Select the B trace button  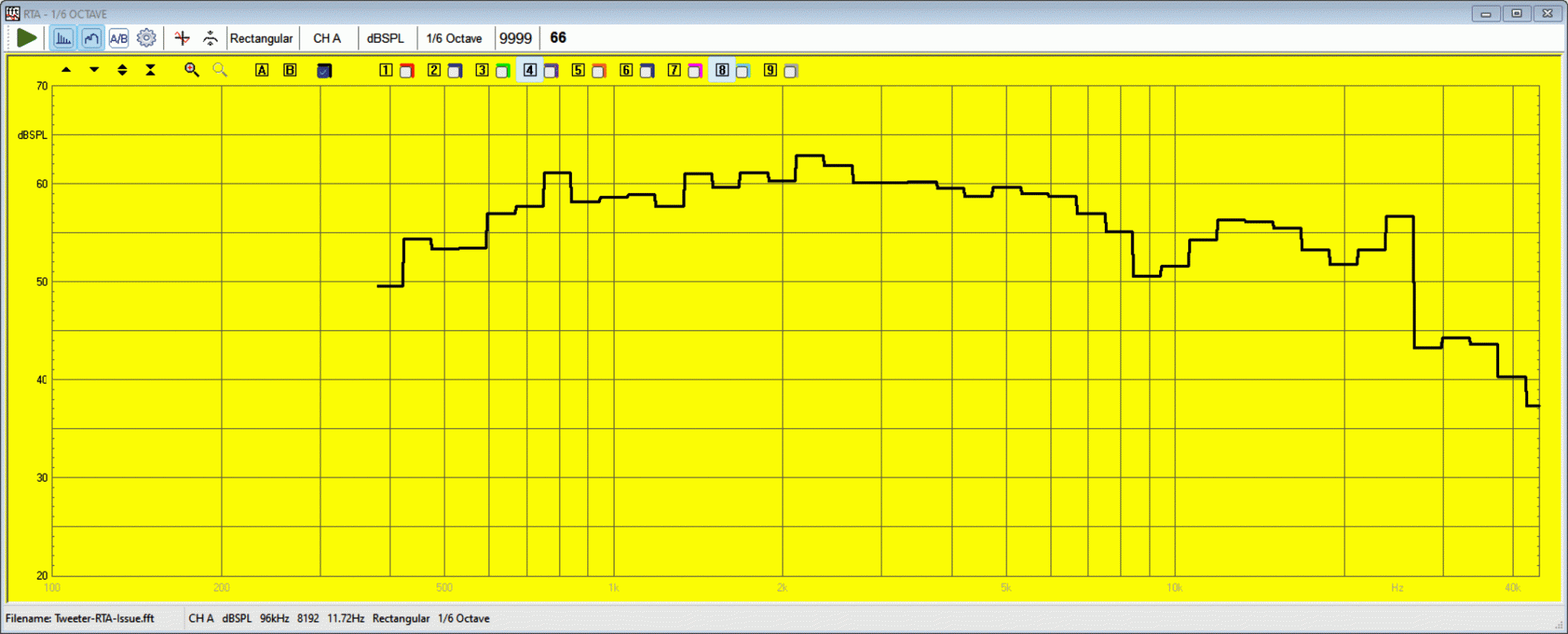click(x=290, y=70)
